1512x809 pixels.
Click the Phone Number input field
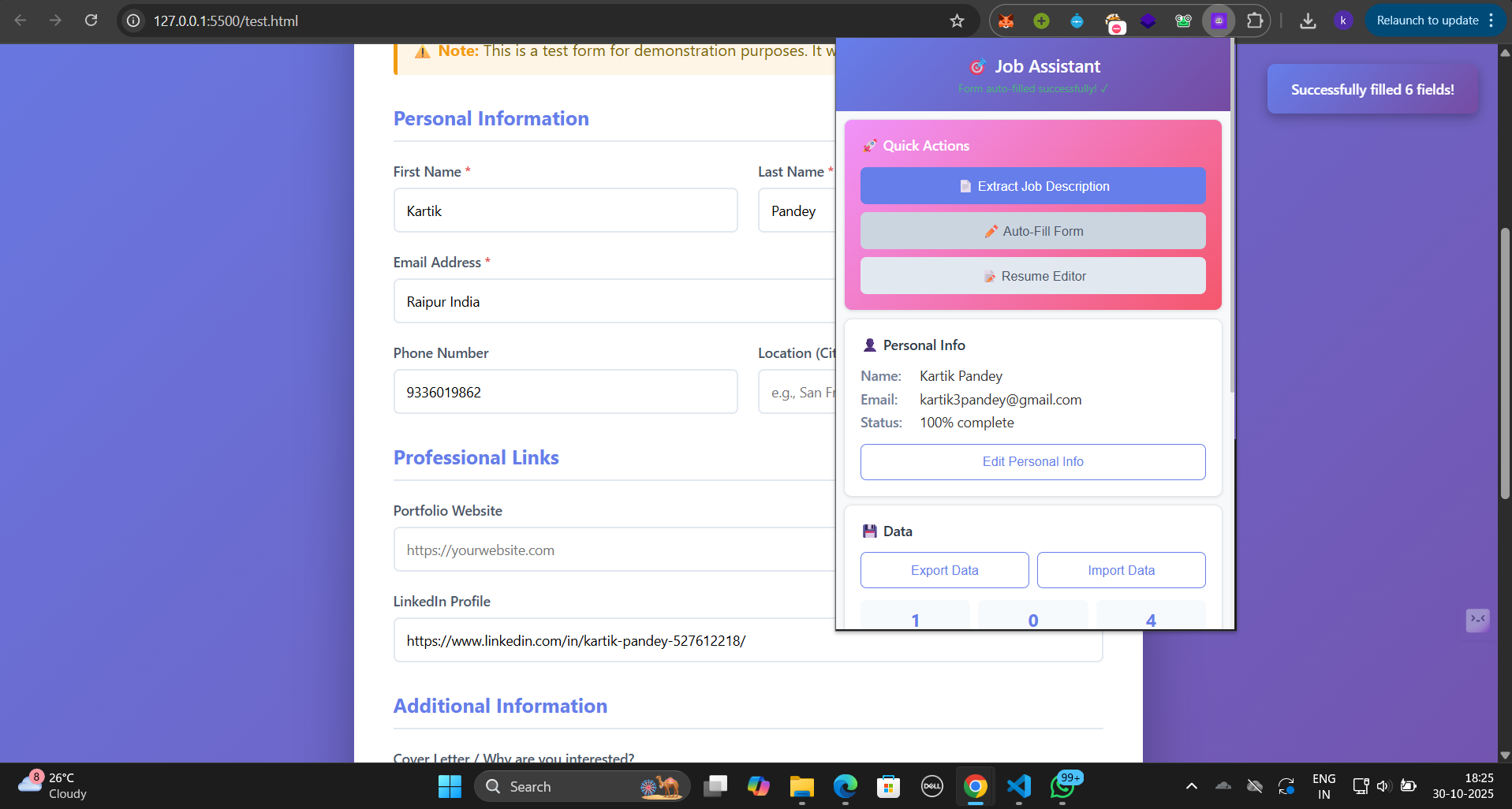[x=566, y=392]
